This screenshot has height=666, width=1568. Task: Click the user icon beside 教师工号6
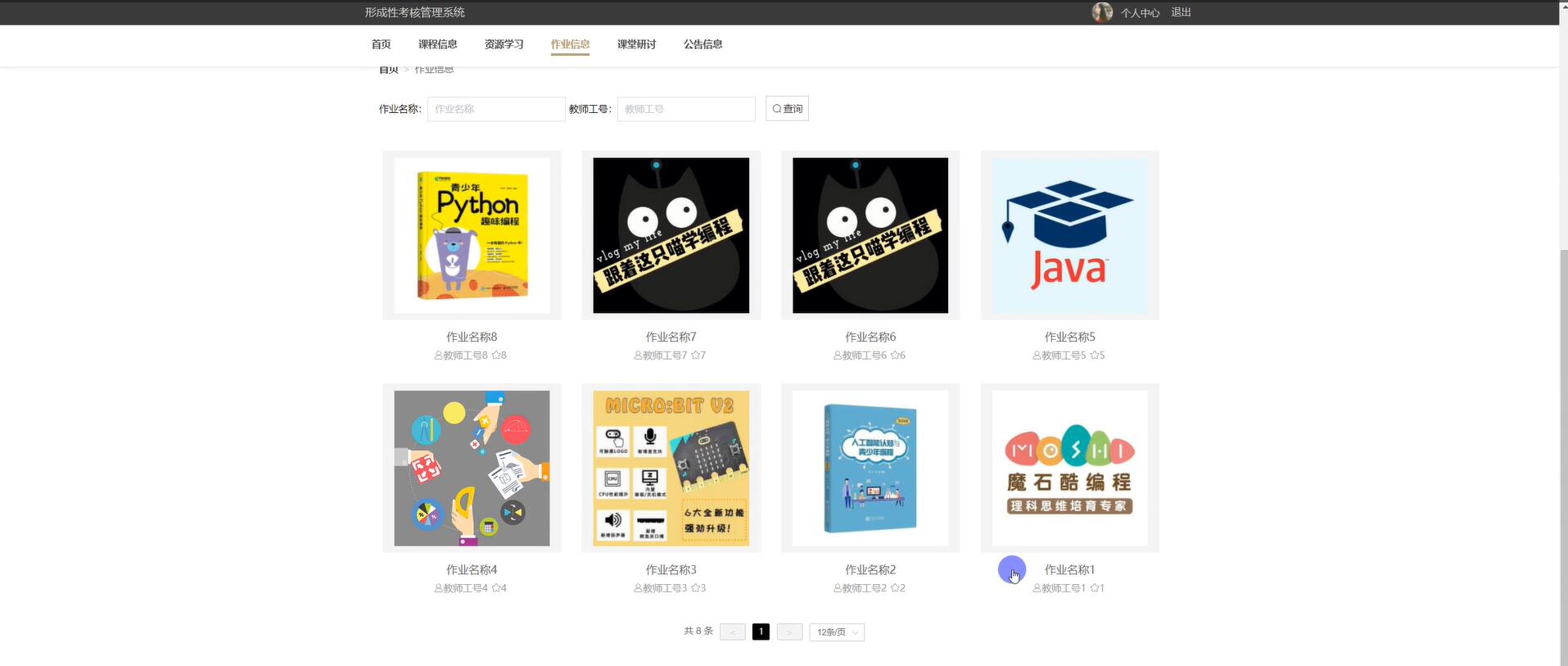pos(837,356)
